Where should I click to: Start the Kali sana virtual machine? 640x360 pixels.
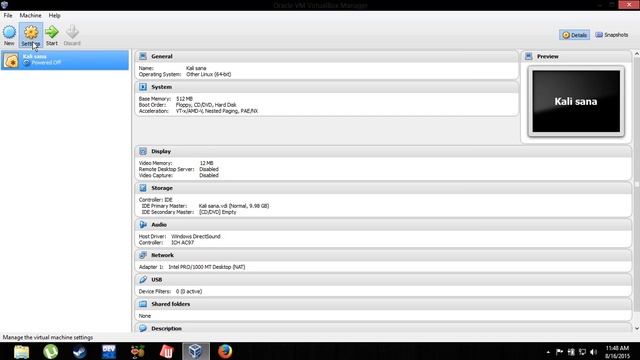[52, 35]
